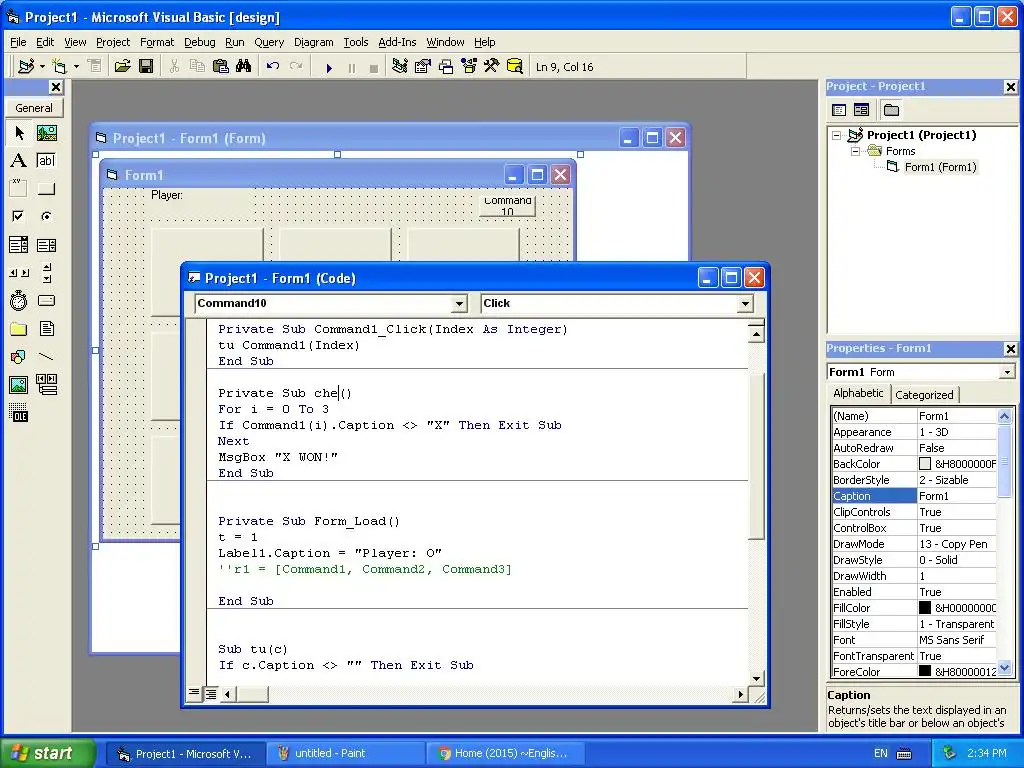The width and height of the screenshot is (1024, 768).
Task: Open the Add Project dropdown arrow
Action: pos(42,67)
